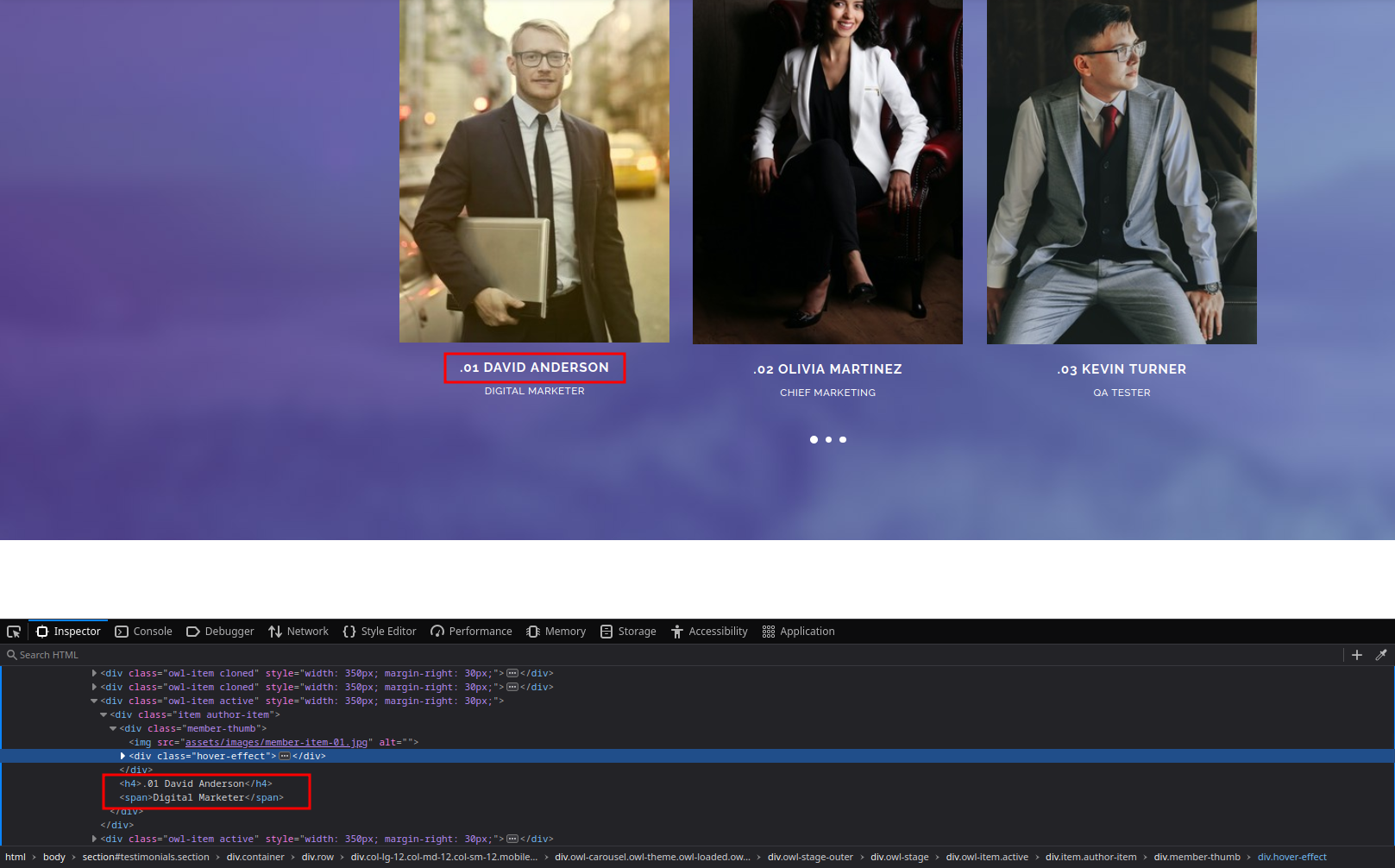Open the Network monitor tab
This screenshot has height=868, width=1395.
click(298, 632)
